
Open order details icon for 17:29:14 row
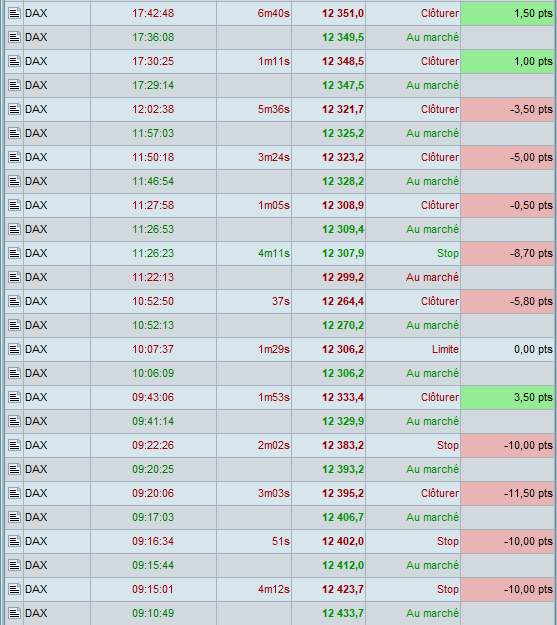pos(14,85)
